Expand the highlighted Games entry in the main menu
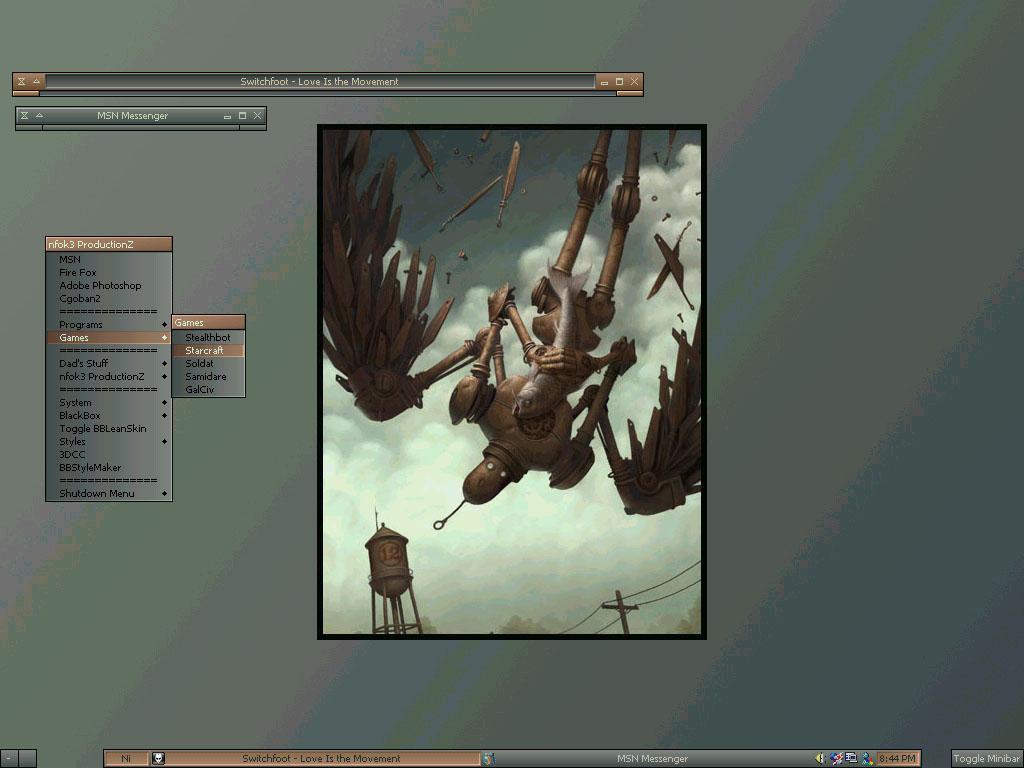Screen dimensions: 1024x768 coord(108,338)
